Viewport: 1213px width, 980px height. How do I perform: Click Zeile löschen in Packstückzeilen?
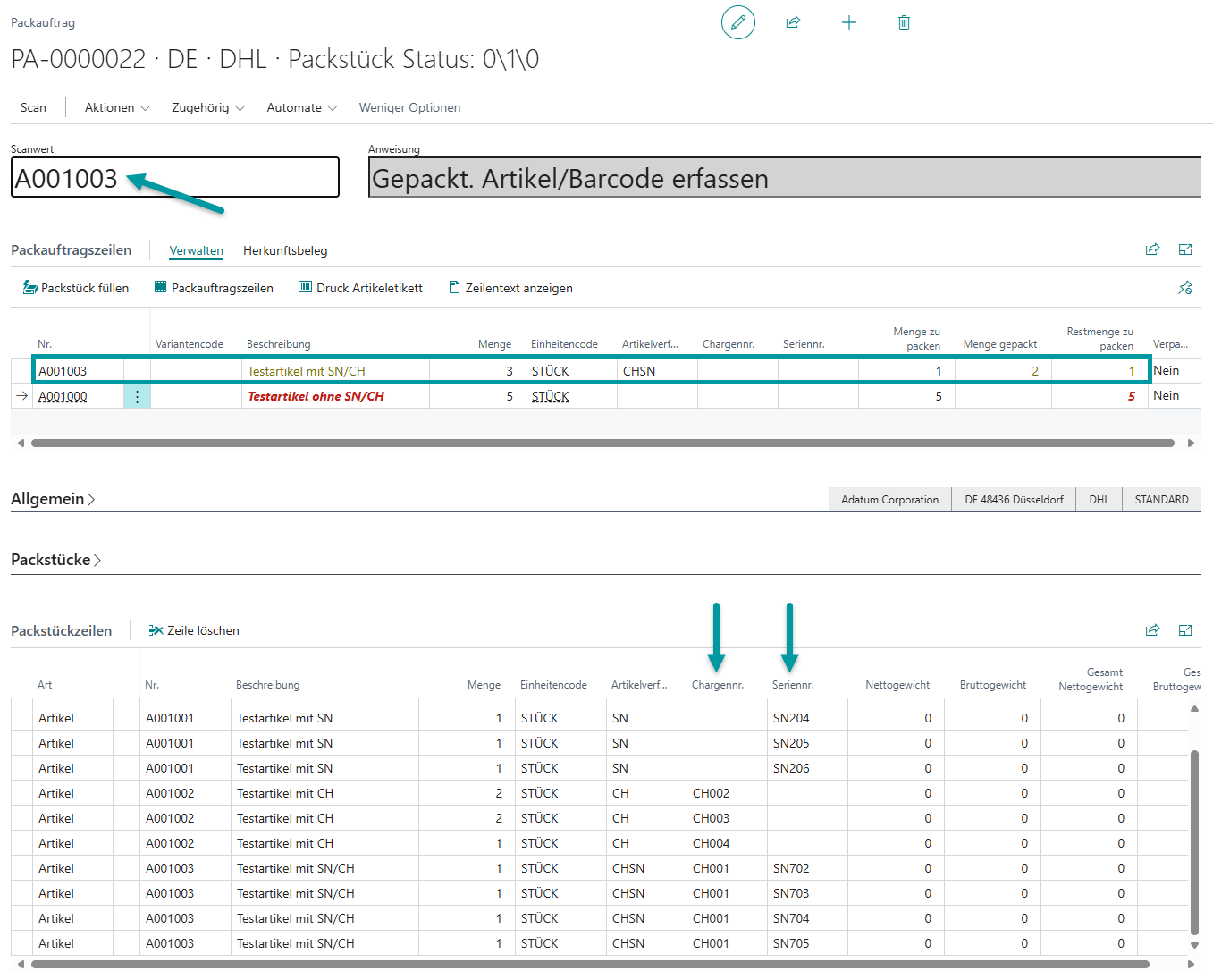[x=194, y=630]
